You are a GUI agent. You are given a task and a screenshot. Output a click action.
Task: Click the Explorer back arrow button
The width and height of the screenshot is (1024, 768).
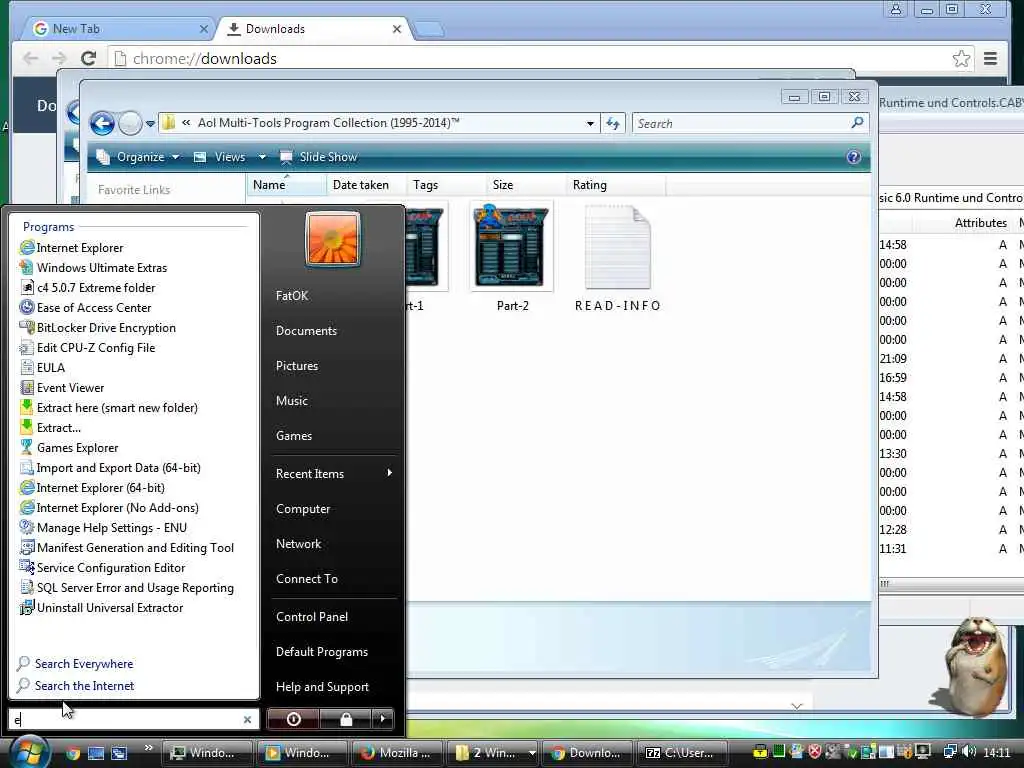point(103,123)
